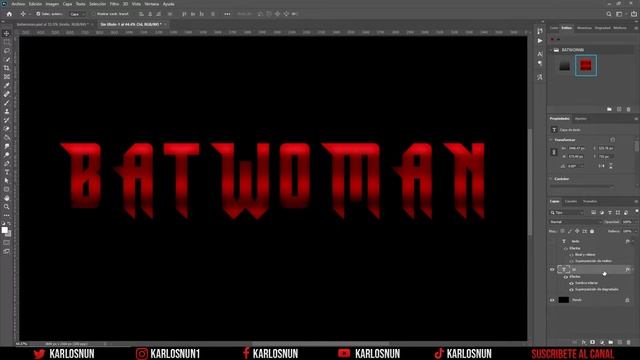Select the Eyedropper tool
This screenshot has width=640, height=360.
click(x=7, y=85)
